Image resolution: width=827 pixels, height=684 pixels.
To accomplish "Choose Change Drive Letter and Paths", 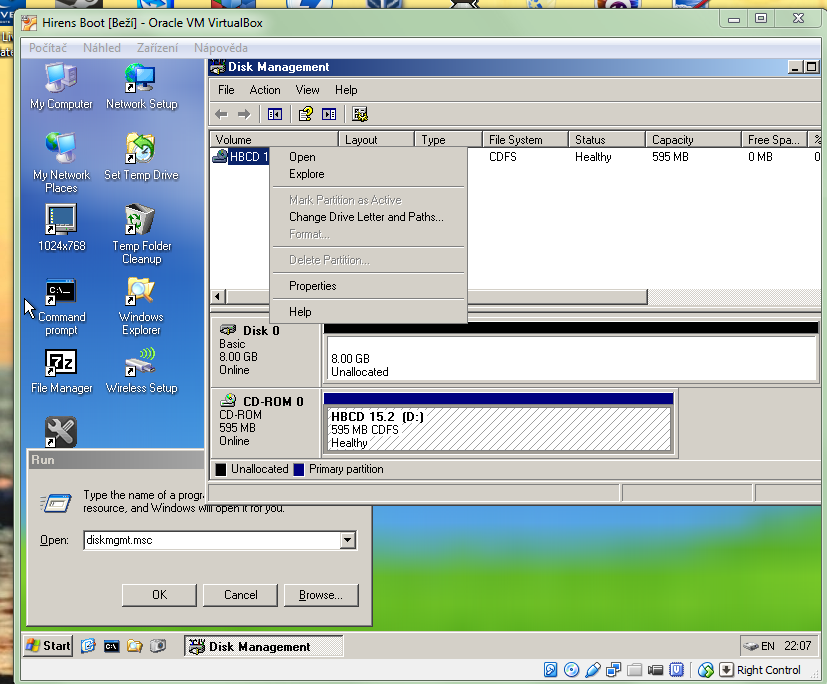I will pos(368,217).
